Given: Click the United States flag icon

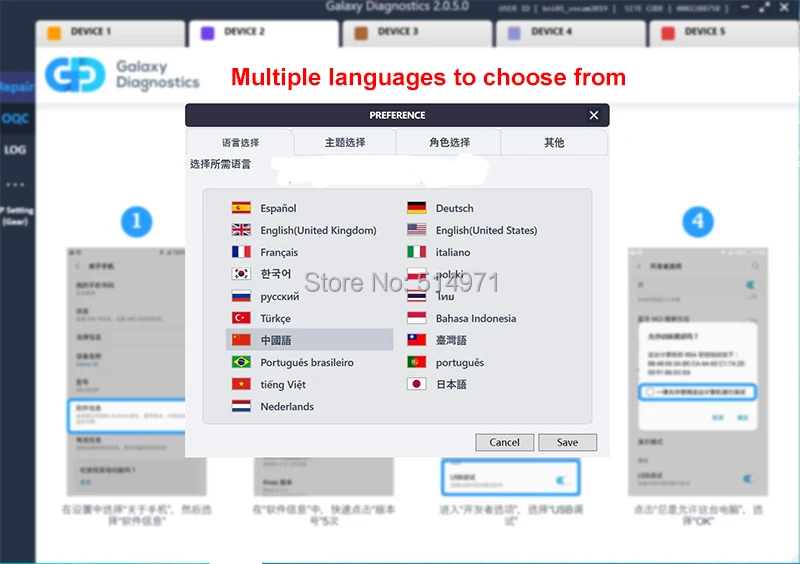Looking at the screenshot, I should pos(417,230).
